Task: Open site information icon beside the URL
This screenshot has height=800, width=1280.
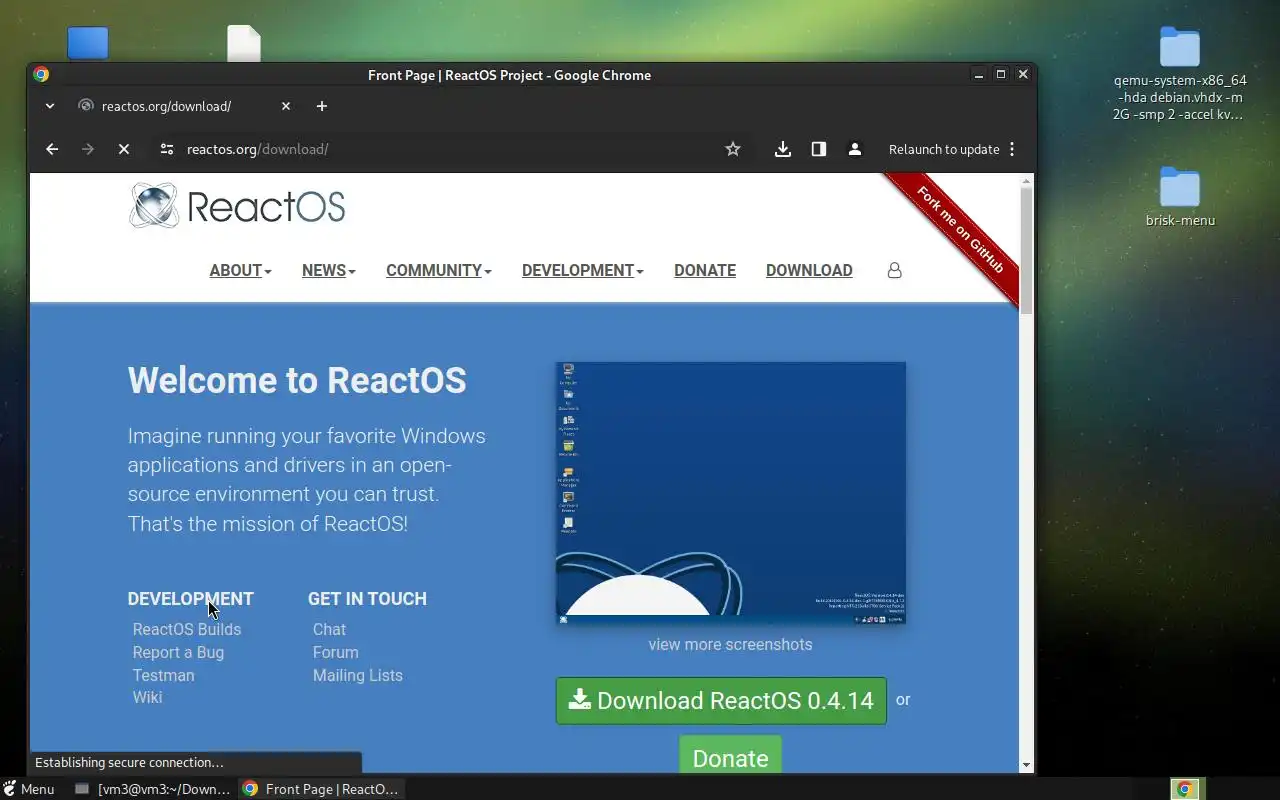Action: coord(167,149)
